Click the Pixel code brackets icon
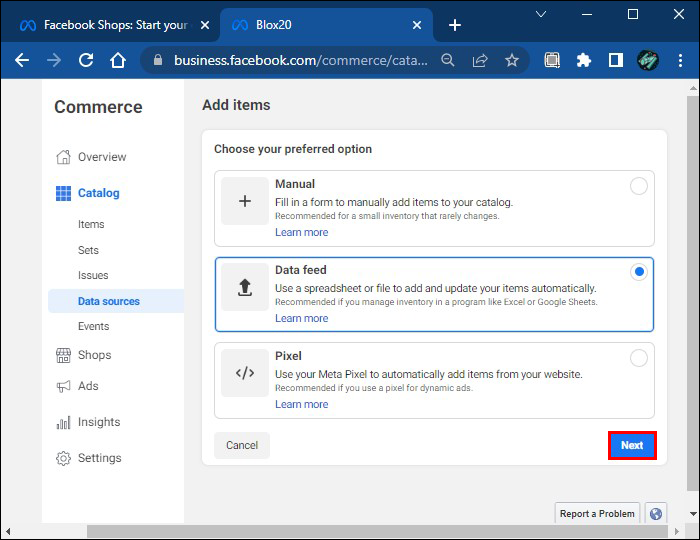Viewport: 700px width, 540px height. 245,374
